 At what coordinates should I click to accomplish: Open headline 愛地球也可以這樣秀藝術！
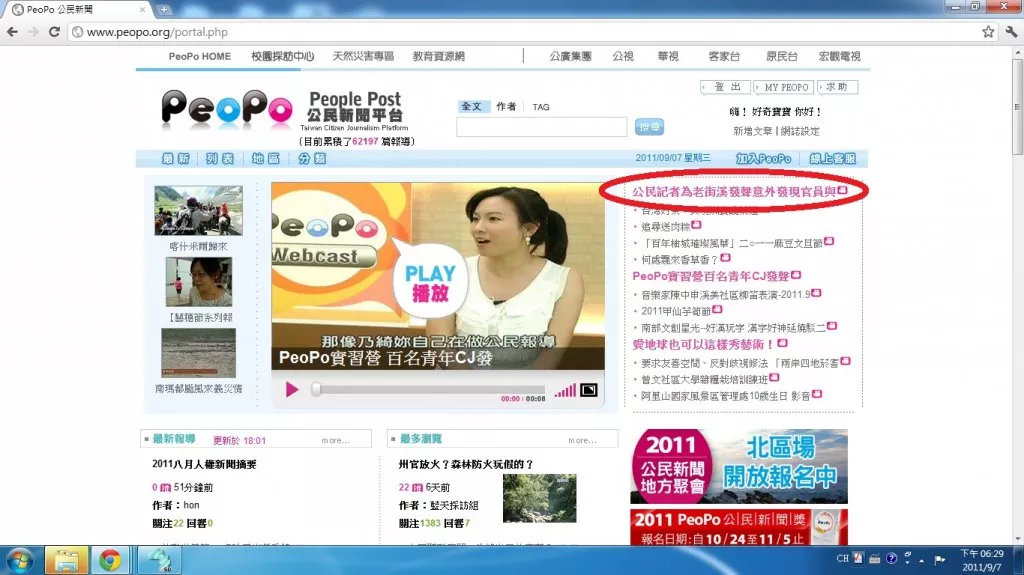pos(703,344)
